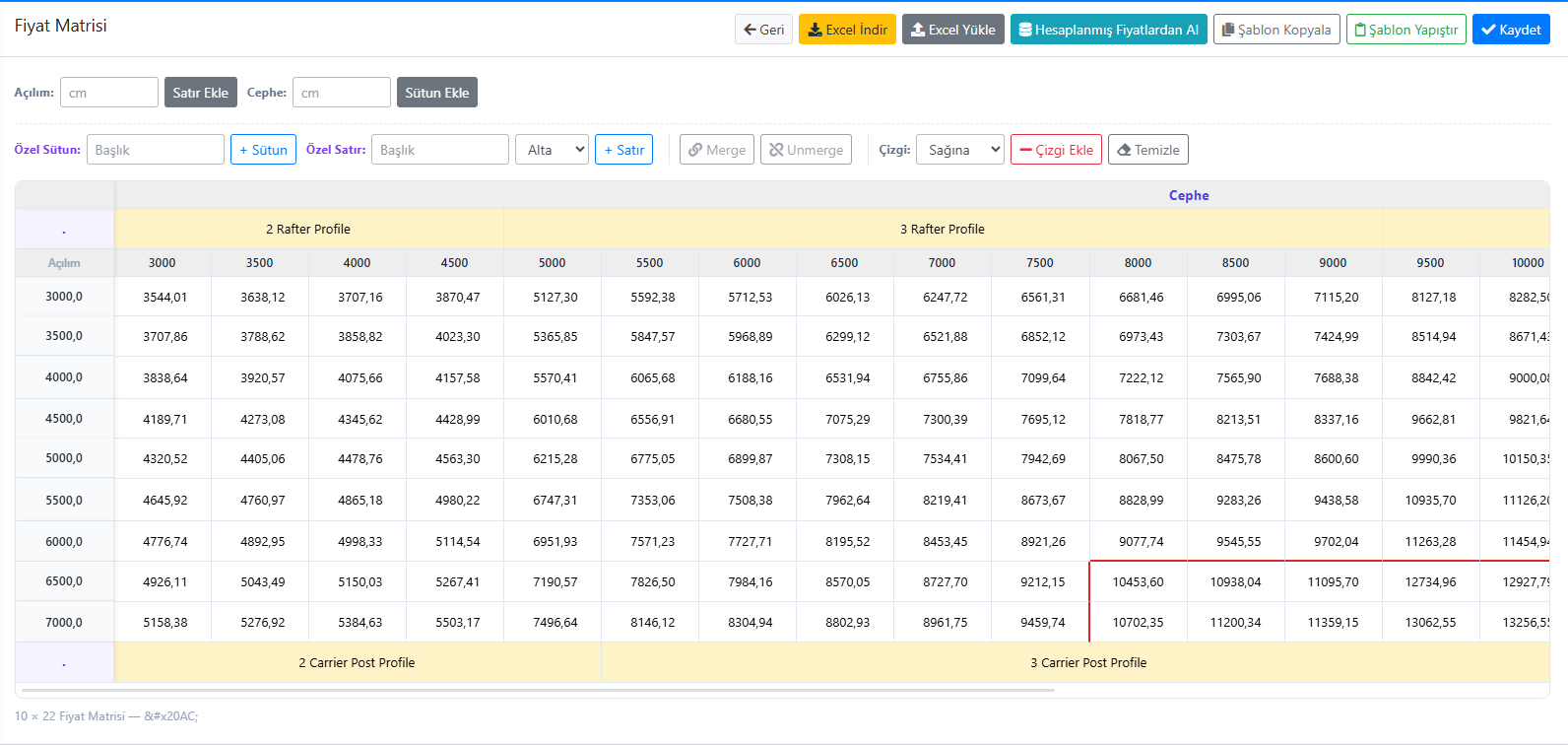Add custom column with + Sütun
Screen dimensions: 1568x745
pyautogui.click(x=263, y=150)
